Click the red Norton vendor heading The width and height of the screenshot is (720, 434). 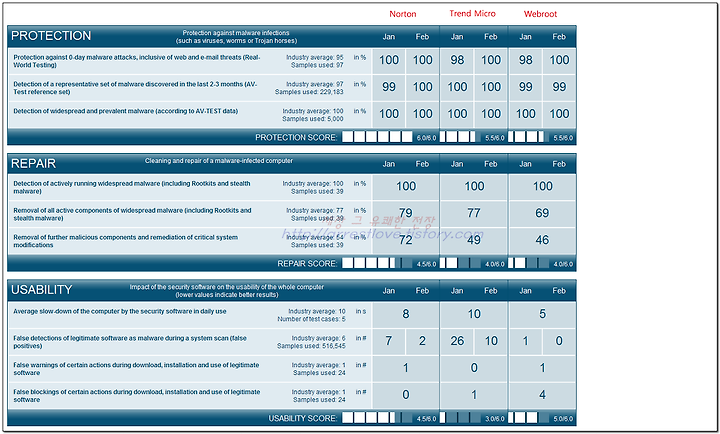tap(403, 14)
